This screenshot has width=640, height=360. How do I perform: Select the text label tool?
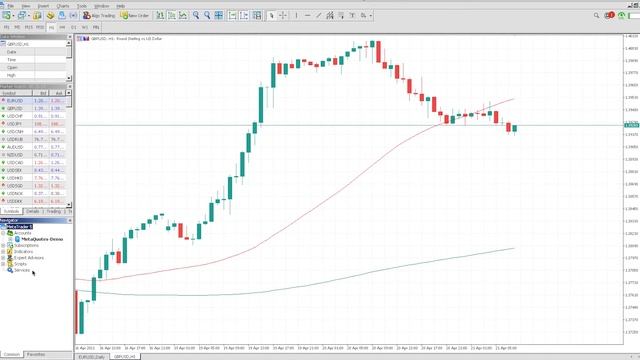click(352, 16)
